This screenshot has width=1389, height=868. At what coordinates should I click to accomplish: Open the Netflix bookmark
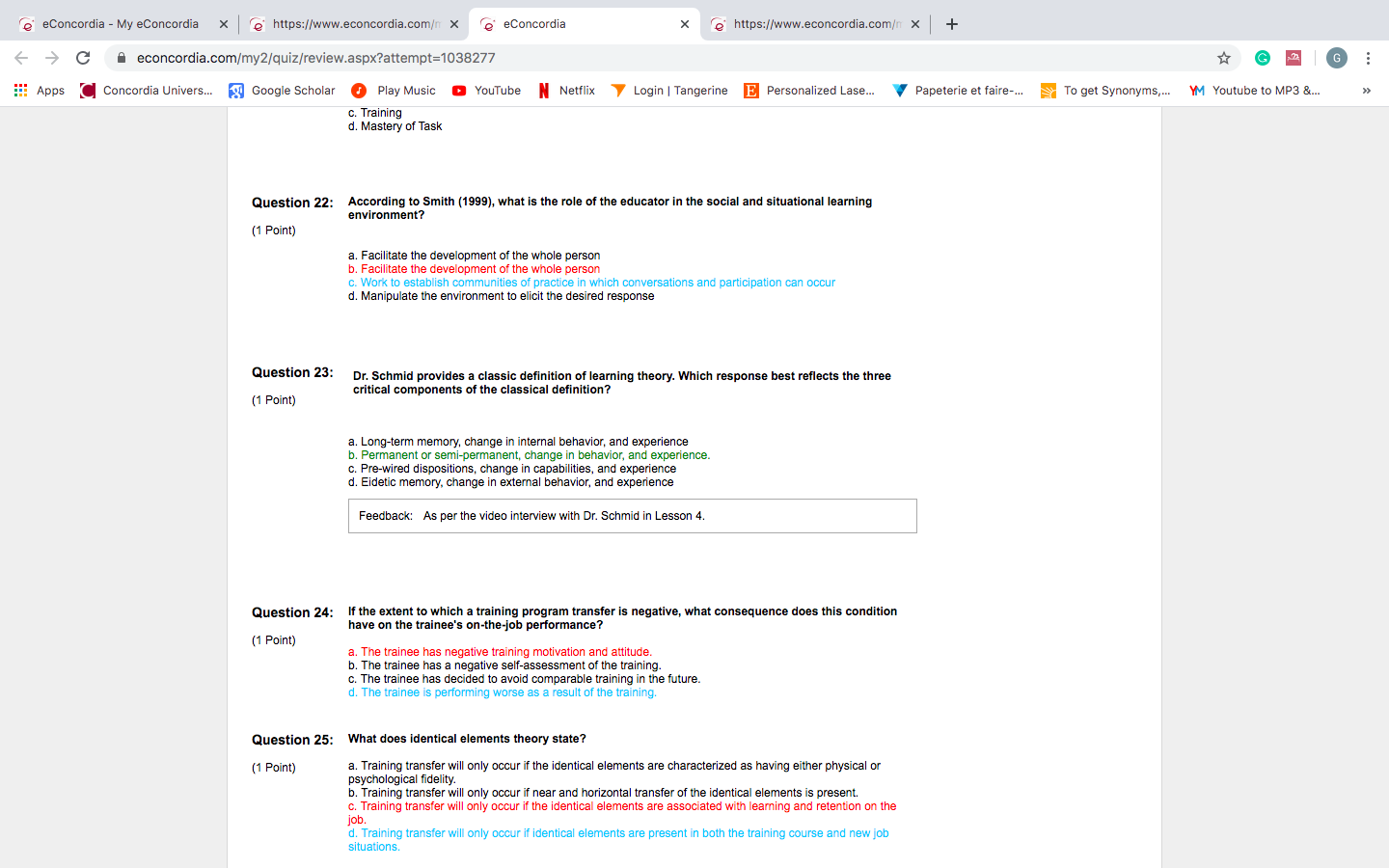click(566, 91)
